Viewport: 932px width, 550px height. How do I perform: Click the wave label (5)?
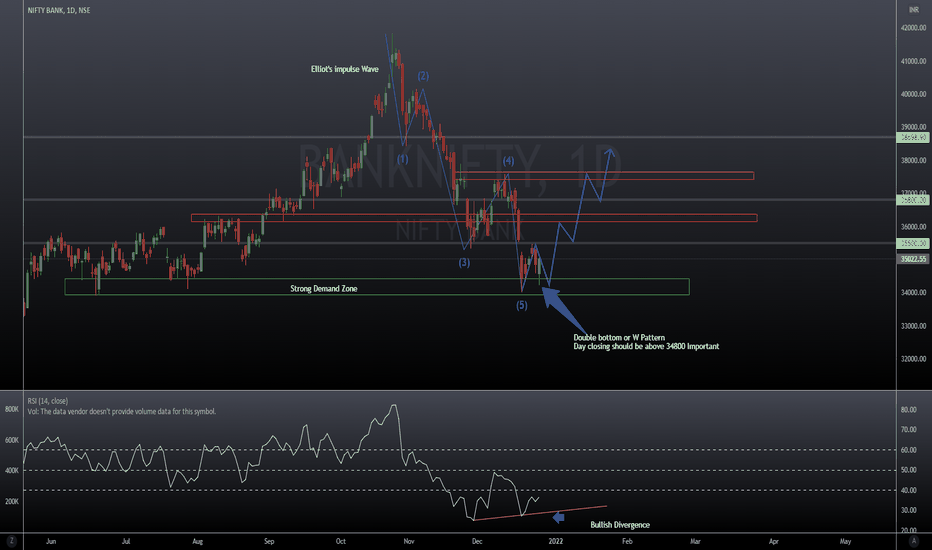(x=522, y=305)
